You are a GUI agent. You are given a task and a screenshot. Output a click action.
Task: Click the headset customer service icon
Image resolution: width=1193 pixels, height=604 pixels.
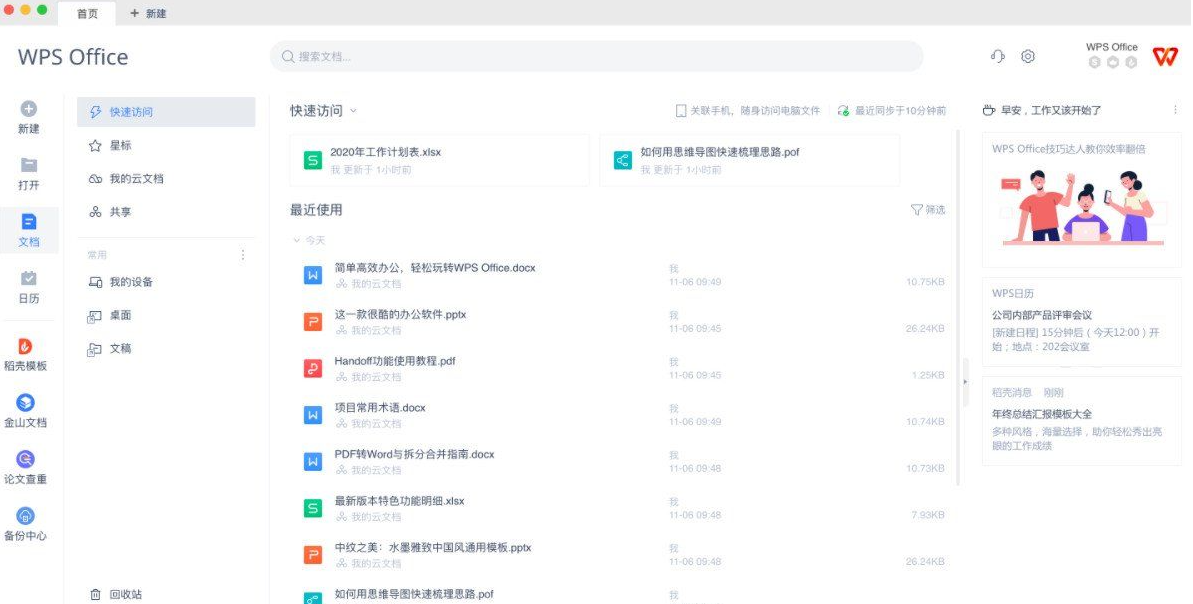[x=997, y=56]
